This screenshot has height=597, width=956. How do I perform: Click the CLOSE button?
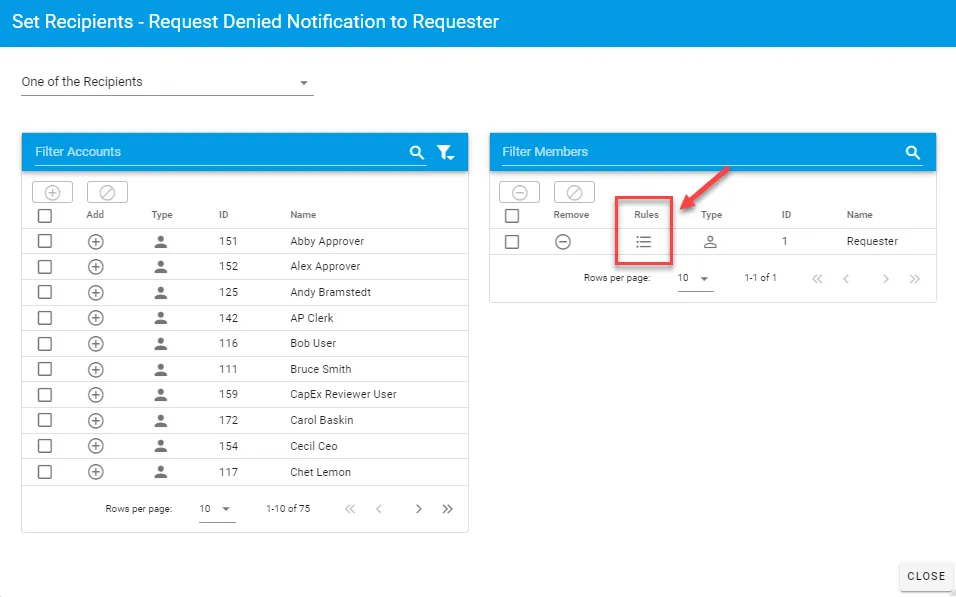click(925, 576)
